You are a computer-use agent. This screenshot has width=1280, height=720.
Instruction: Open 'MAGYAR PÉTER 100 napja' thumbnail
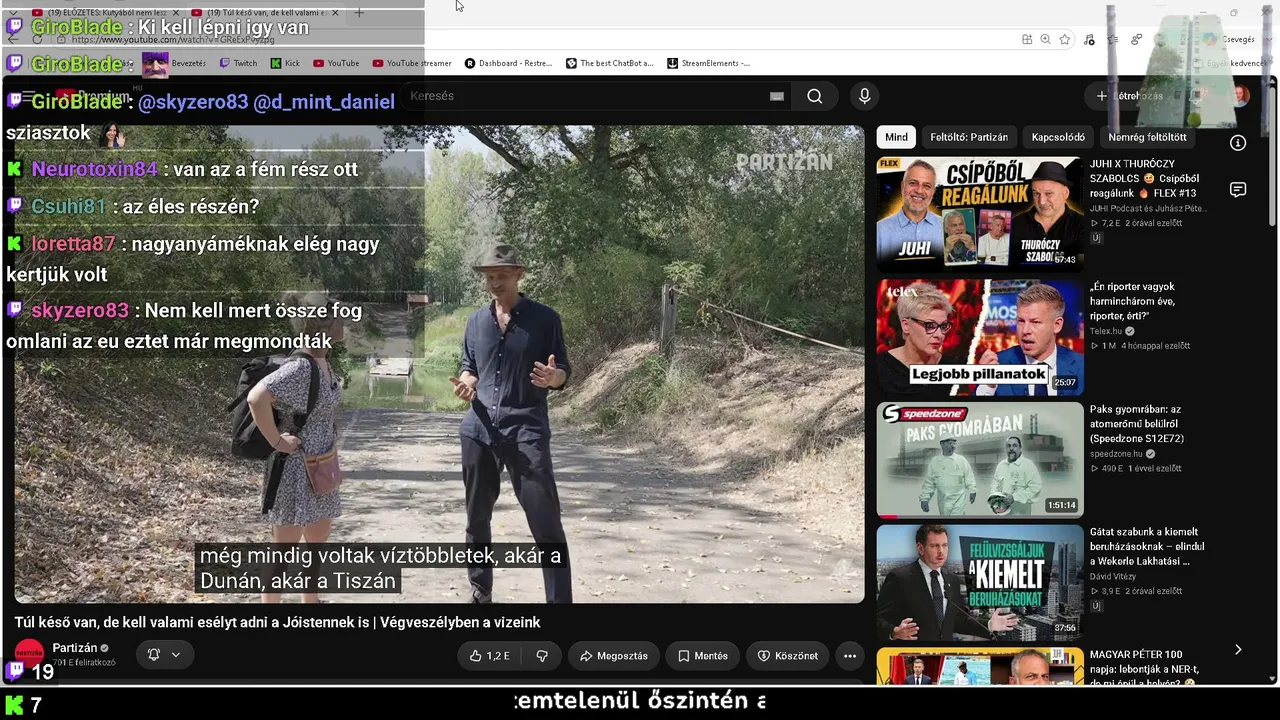[980, 667]
